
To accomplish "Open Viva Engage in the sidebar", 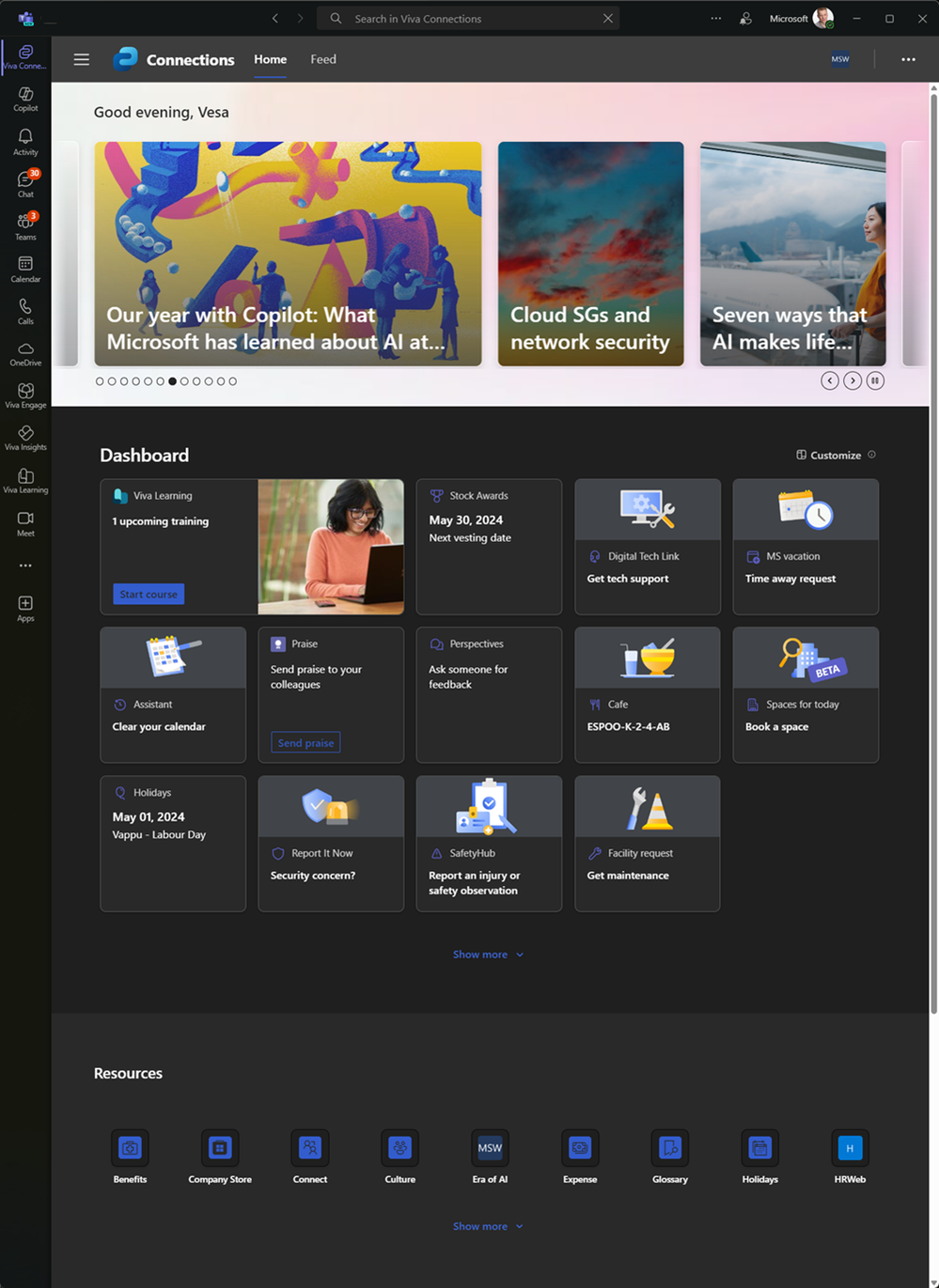I will tap(25, 396).
